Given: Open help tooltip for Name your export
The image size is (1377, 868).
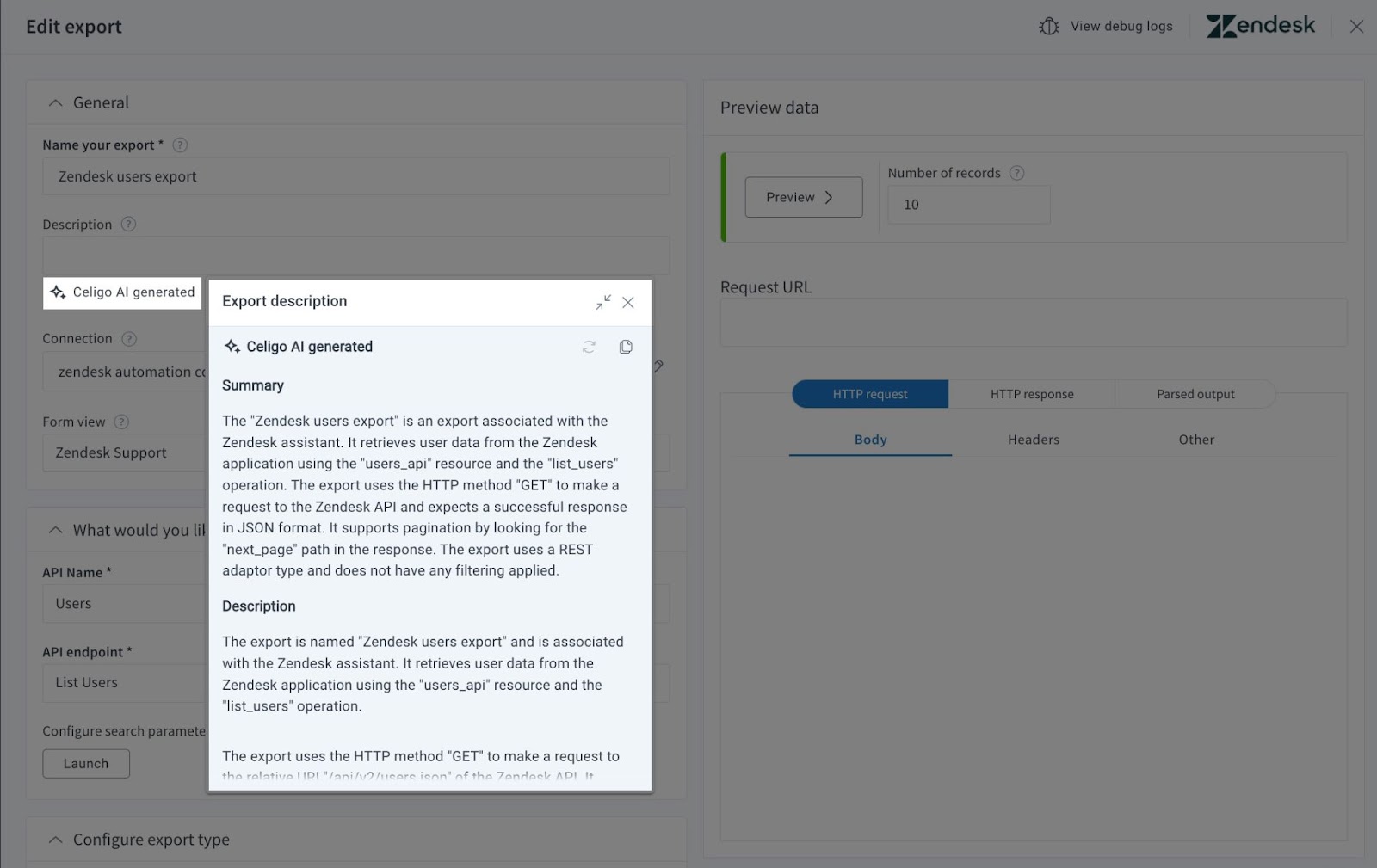Looking at the screenshot, I should (180, 145).
